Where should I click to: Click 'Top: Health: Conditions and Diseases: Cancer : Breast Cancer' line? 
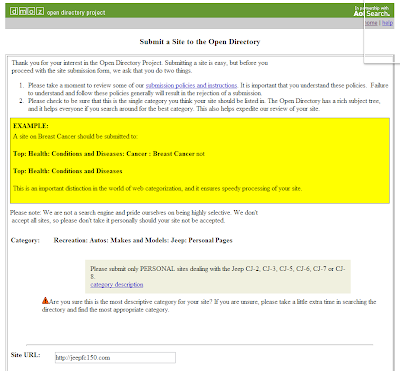click(104, 154)
